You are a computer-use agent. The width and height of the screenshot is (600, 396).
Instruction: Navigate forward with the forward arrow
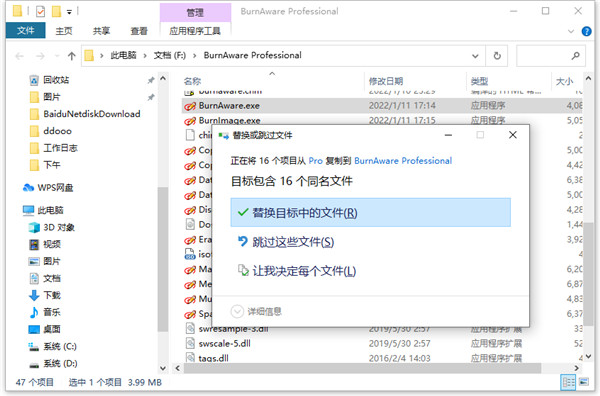[x=40, y=56]
